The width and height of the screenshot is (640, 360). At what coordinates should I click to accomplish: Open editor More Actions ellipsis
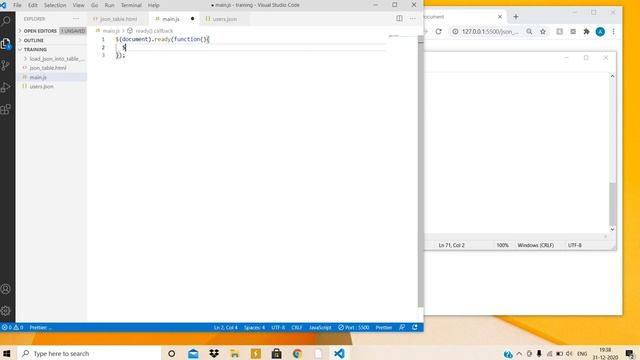tap(413, 18)
